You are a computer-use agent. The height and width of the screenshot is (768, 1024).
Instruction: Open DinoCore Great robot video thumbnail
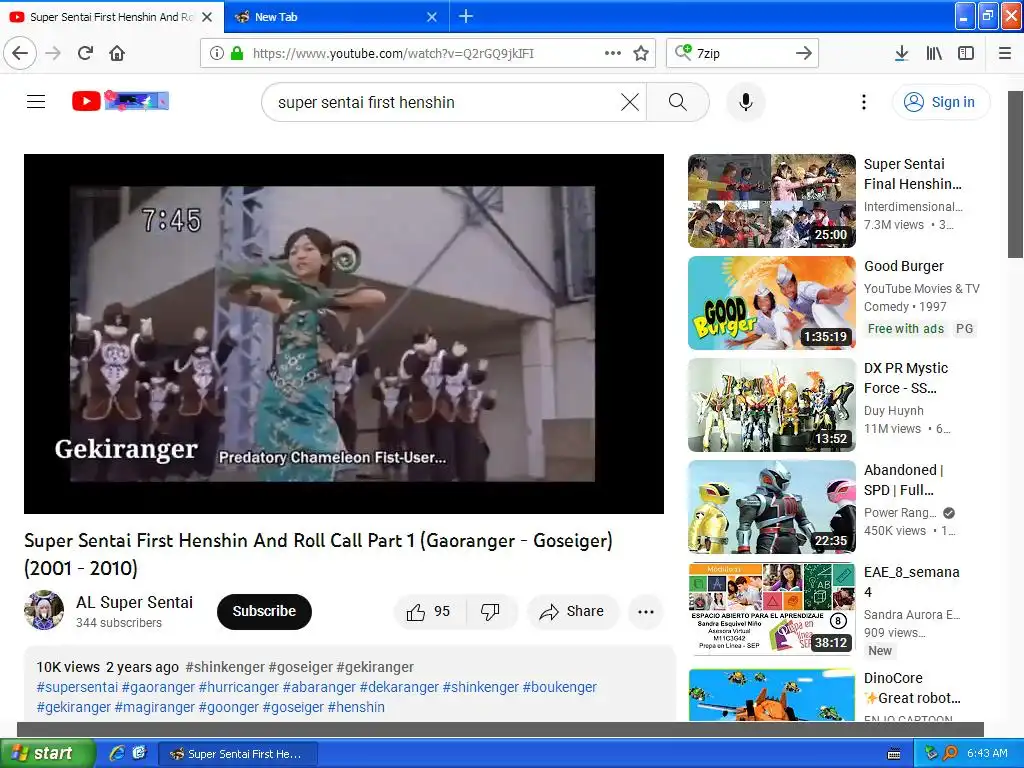(771, 695)
